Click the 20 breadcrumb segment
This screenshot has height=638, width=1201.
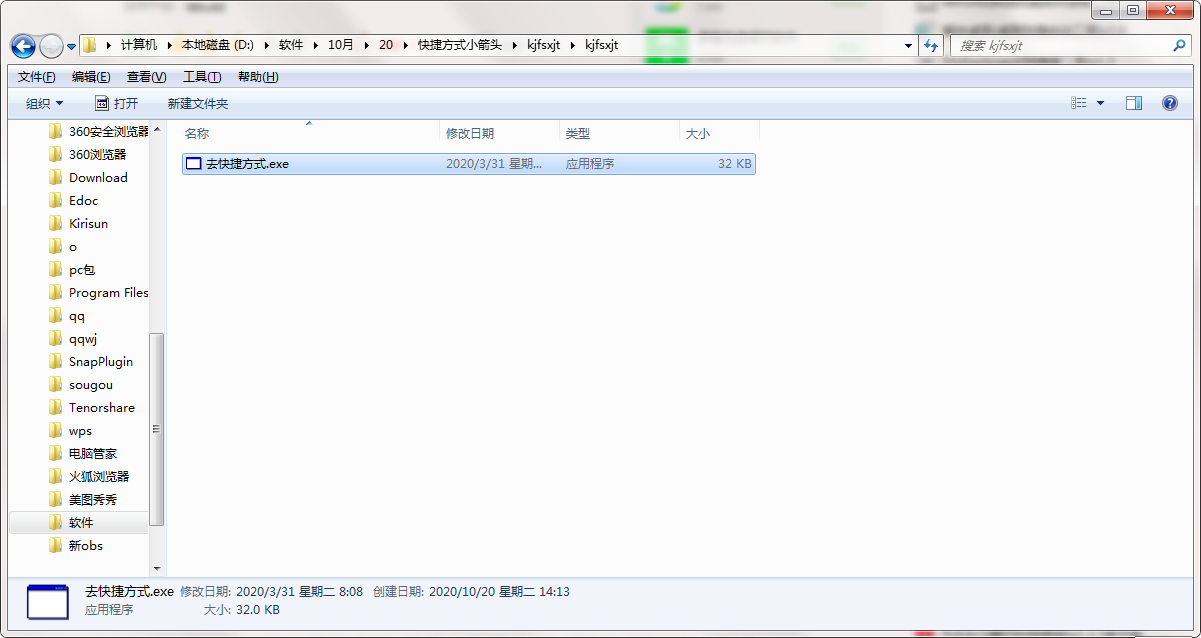coord(386,46)
